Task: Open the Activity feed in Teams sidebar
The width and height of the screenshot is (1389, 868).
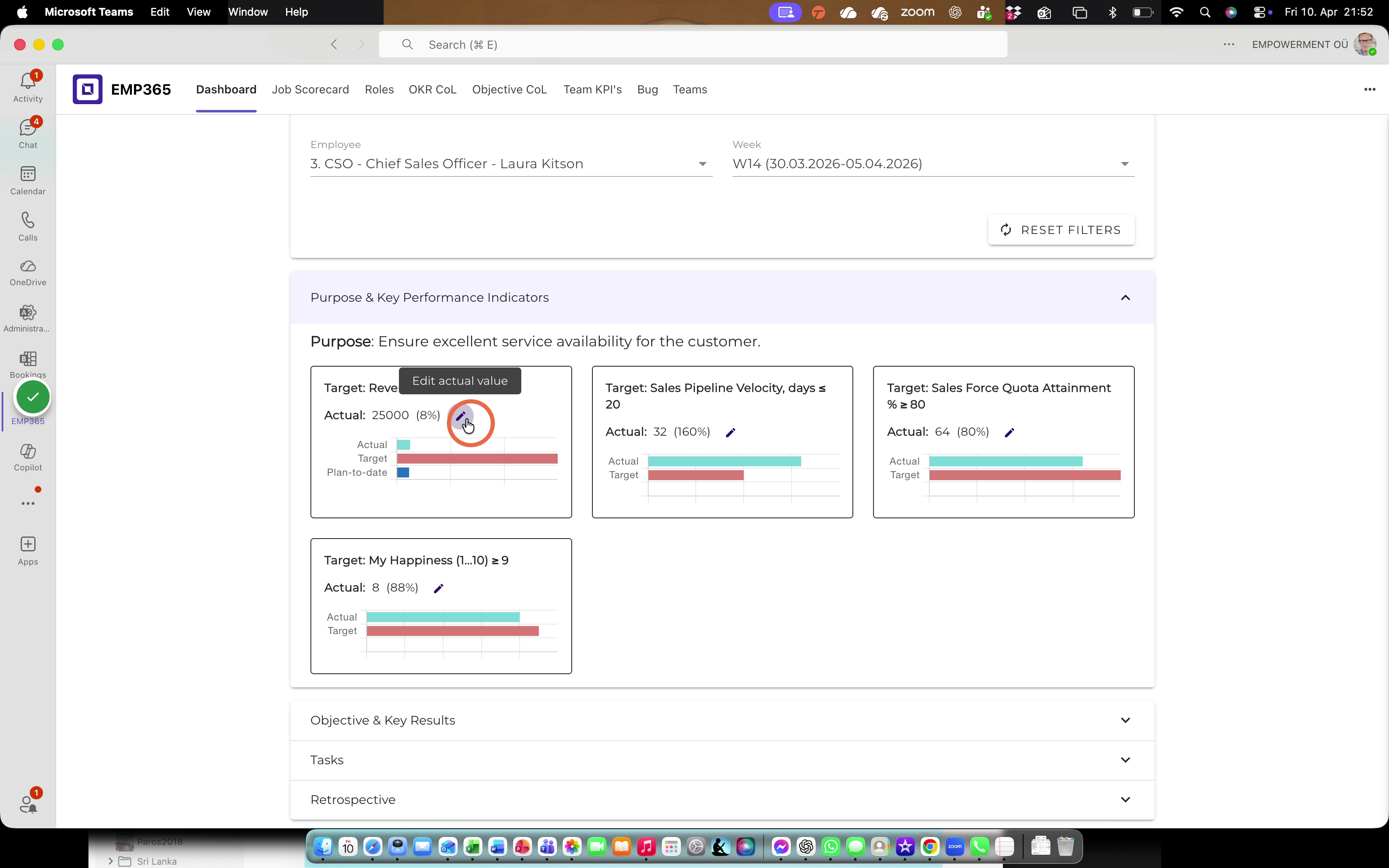Action: pos(28,87)
